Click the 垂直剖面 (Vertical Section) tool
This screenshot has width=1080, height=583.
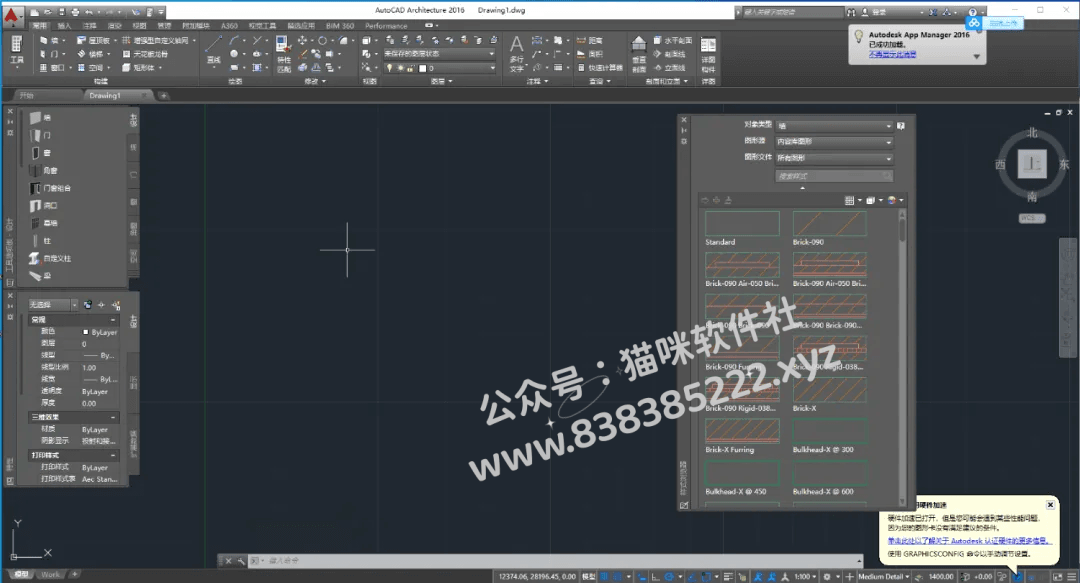tap(639, 54)
